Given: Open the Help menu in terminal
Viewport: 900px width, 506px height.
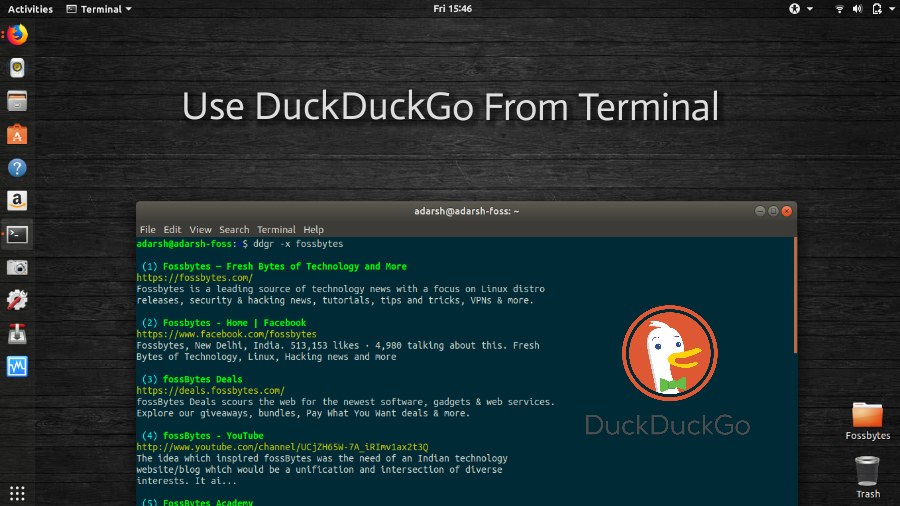Looking at the screenshot, I should click(x=313, y=229).
